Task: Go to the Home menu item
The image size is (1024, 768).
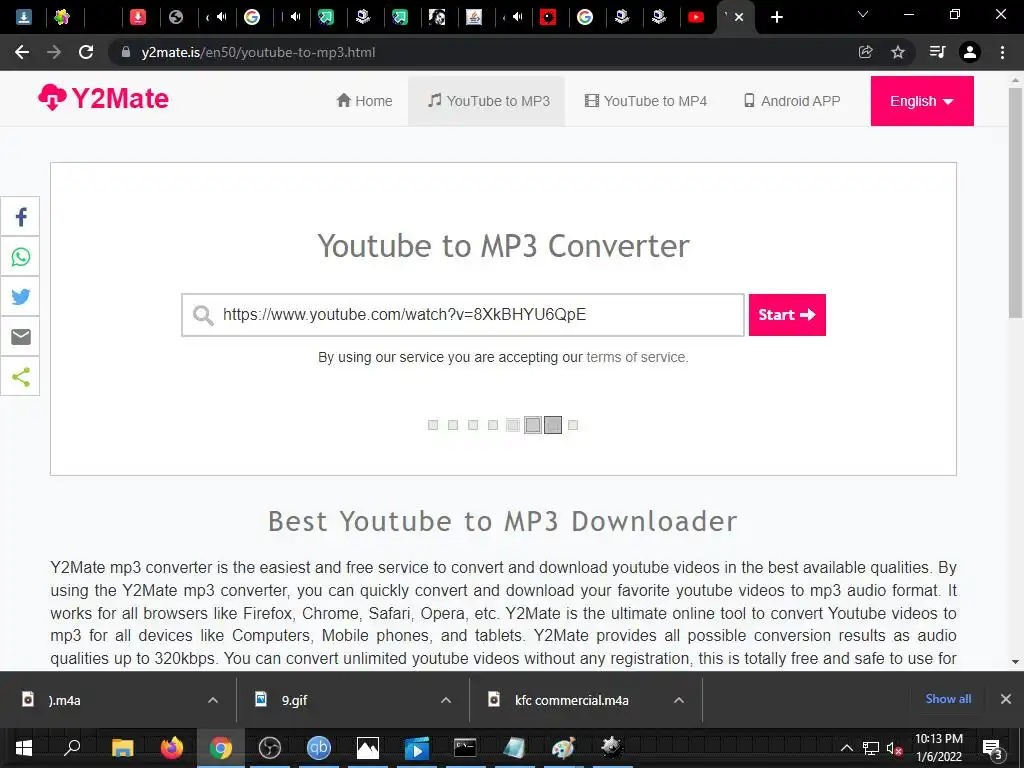Action: tap(364, 101)
